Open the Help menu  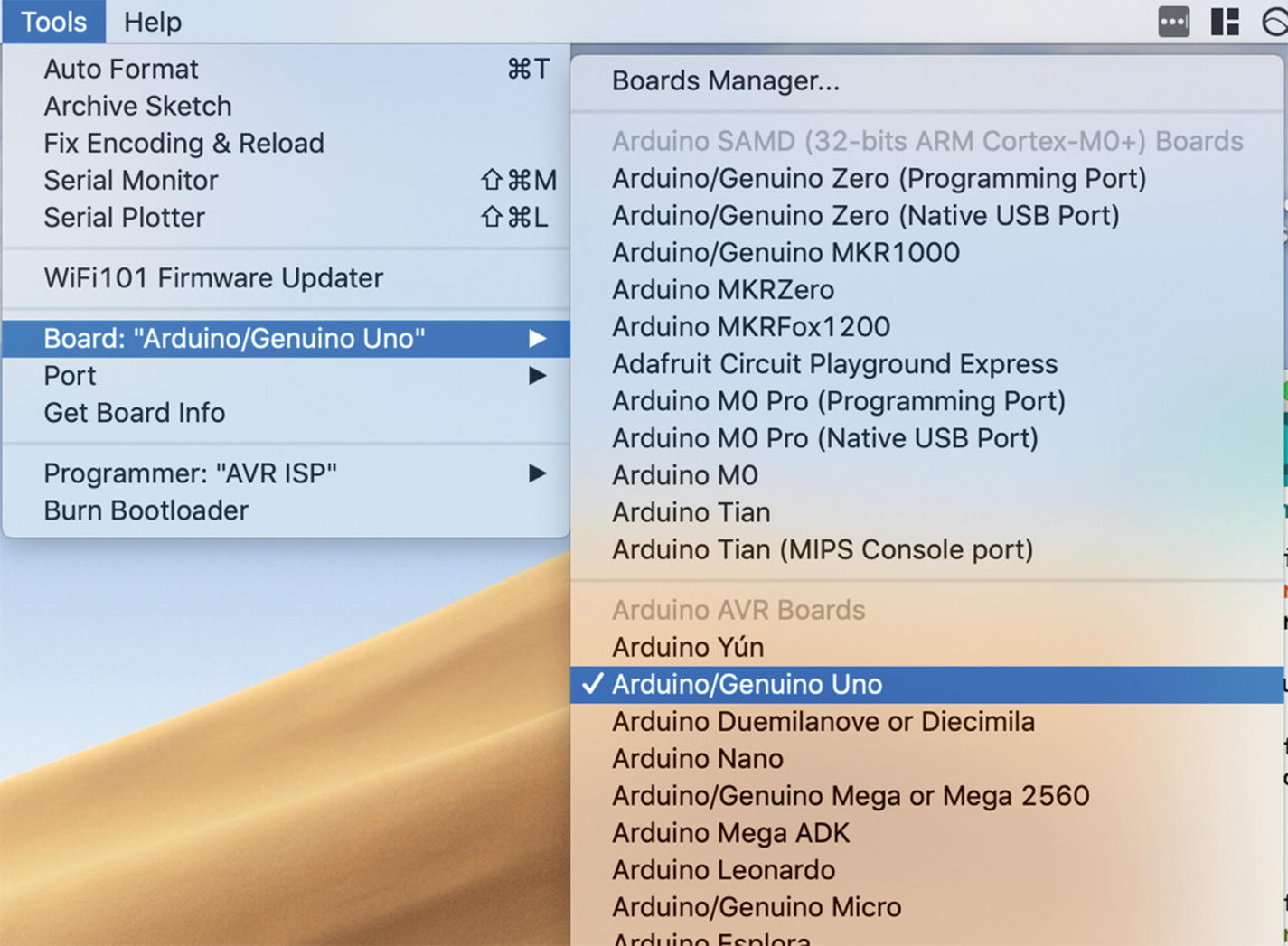(152, 22)
